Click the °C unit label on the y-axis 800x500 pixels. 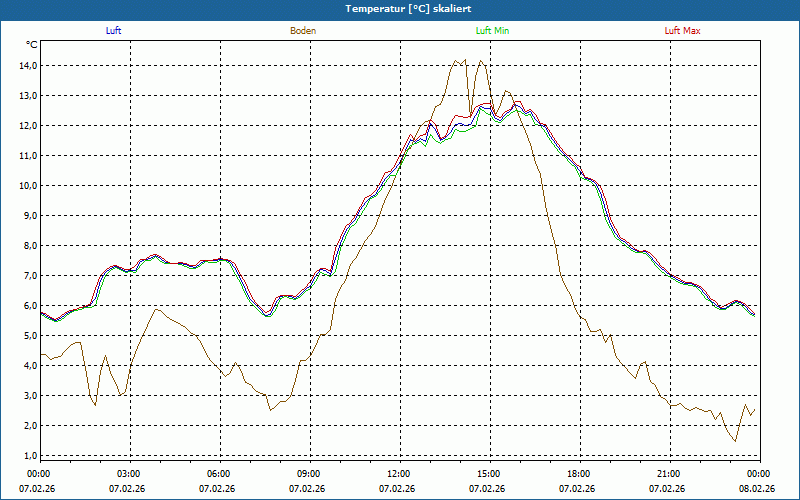pyautogui.click(x=32, y=45)
